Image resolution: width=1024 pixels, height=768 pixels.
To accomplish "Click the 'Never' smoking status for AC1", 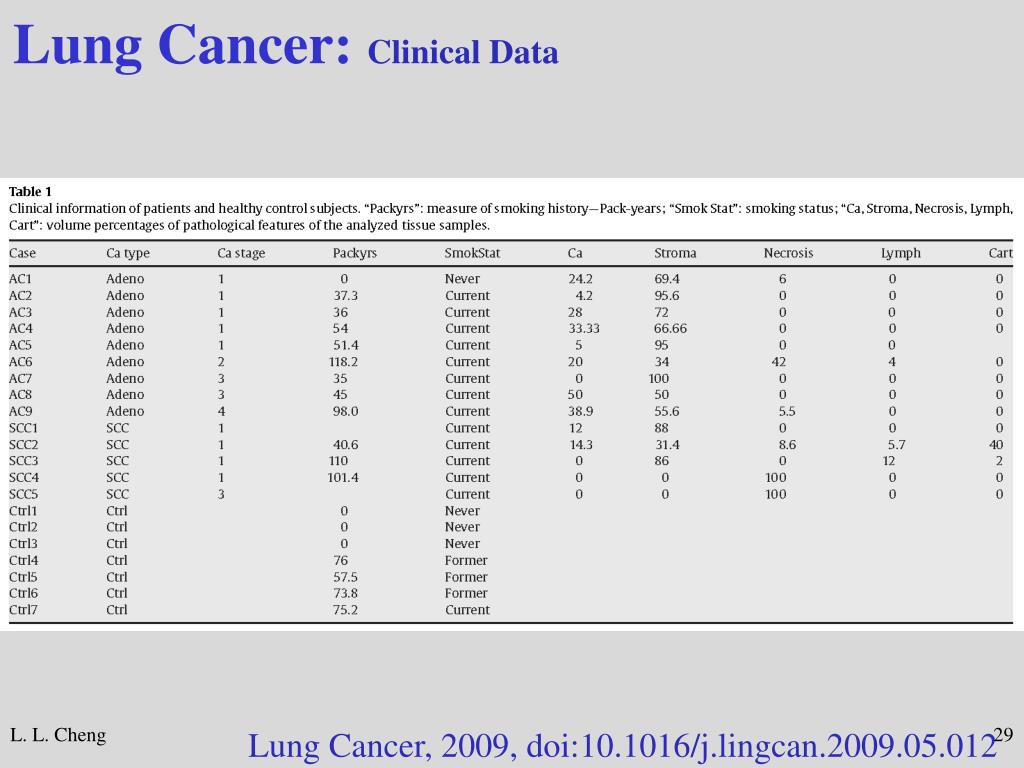I will 462,279.
